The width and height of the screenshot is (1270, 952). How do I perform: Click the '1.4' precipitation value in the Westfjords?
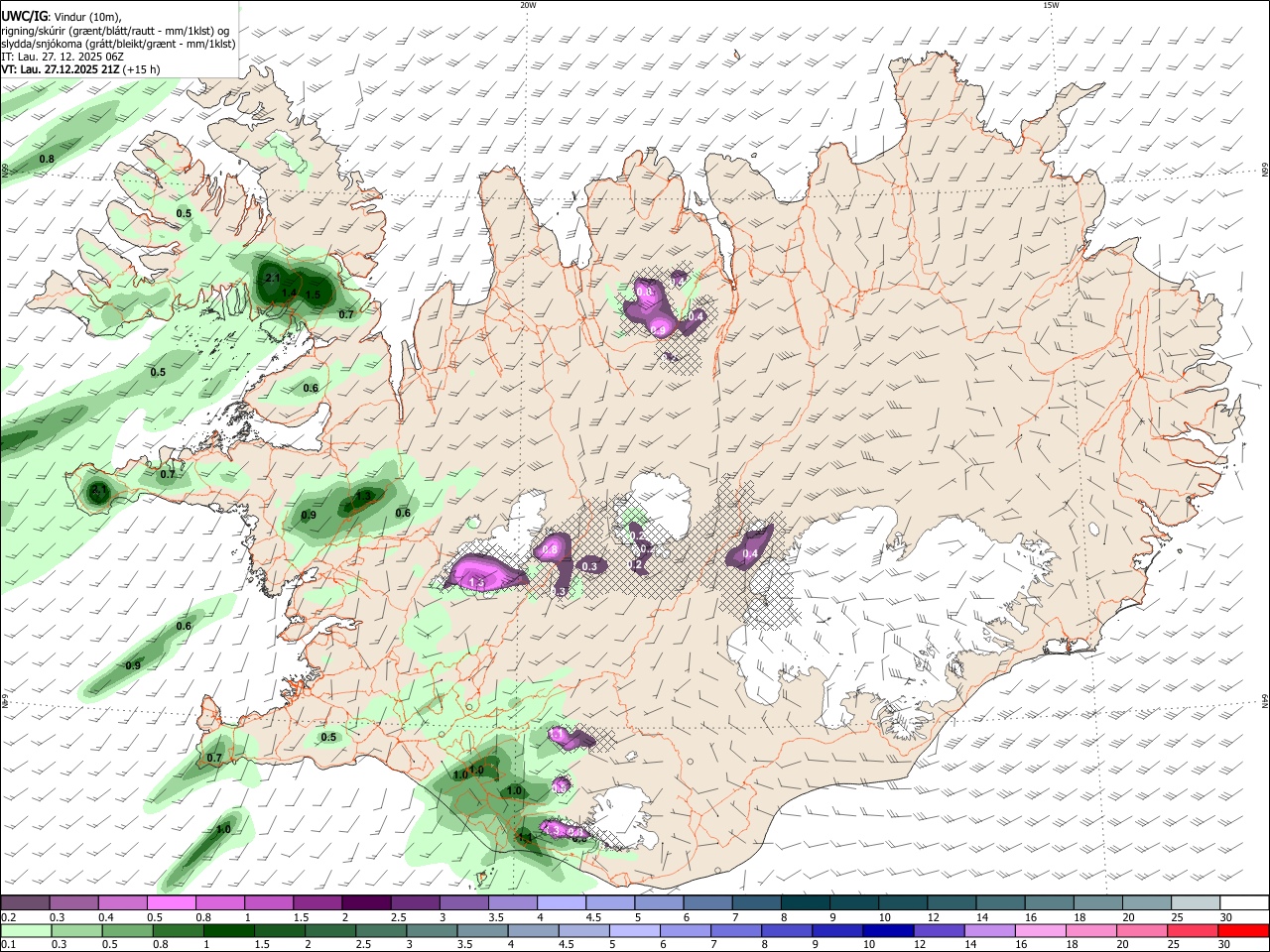(x=289, y=294)
